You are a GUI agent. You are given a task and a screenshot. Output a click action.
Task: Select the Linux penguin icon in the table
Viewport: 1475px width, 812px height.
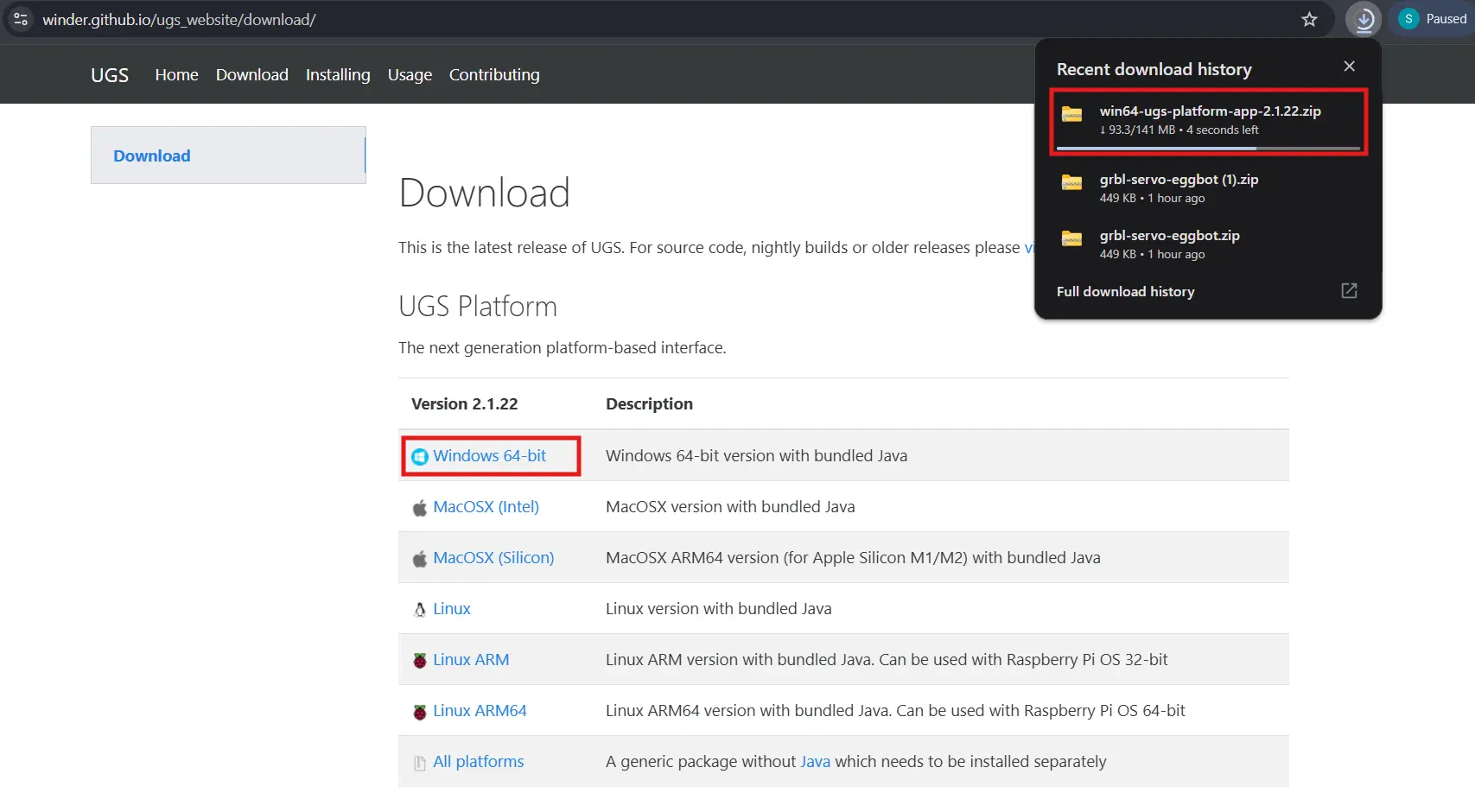(x=419, y=608)
